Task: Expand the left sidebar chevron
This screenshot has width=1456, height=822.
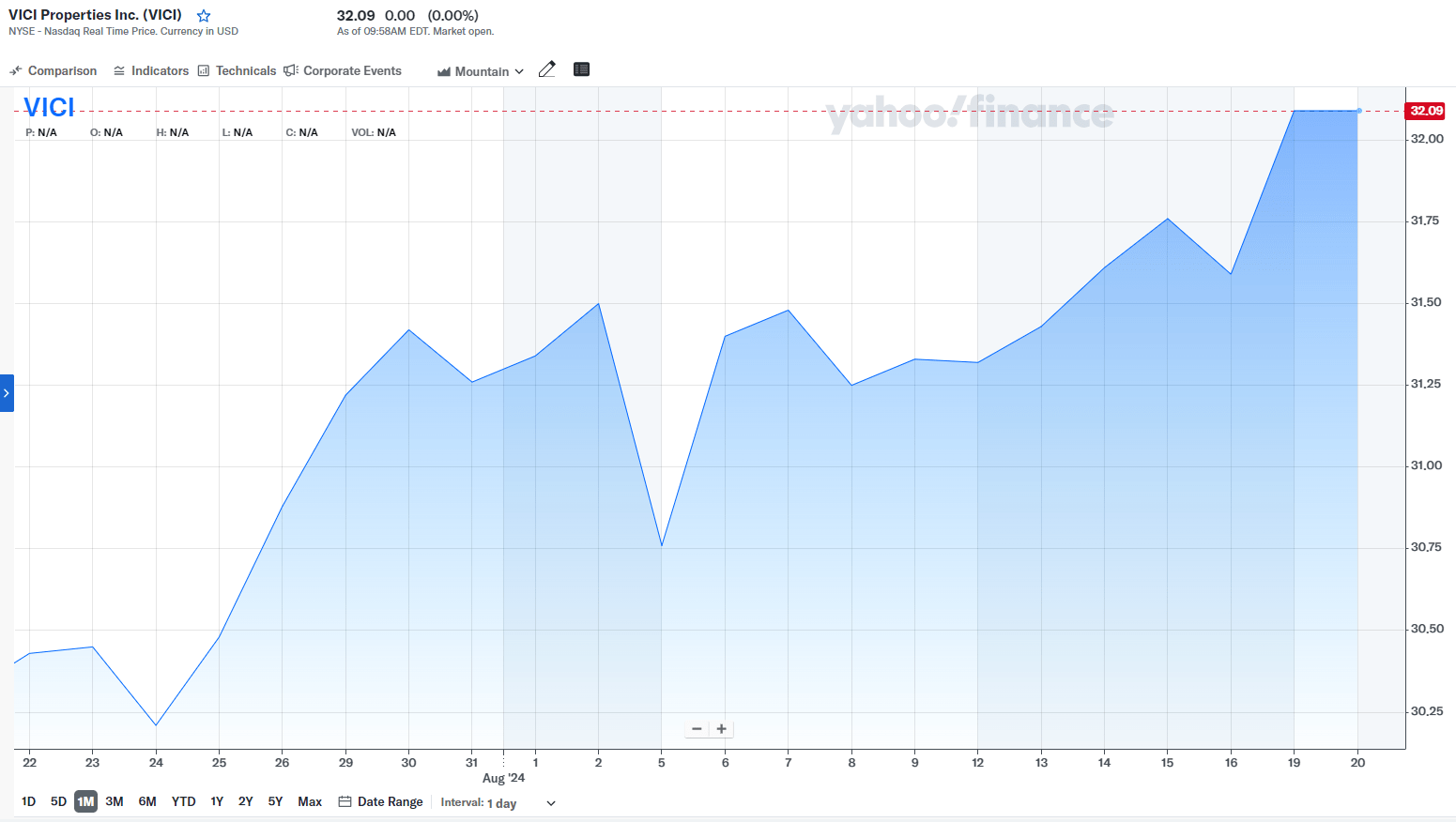Action: [x=8, y=393]
